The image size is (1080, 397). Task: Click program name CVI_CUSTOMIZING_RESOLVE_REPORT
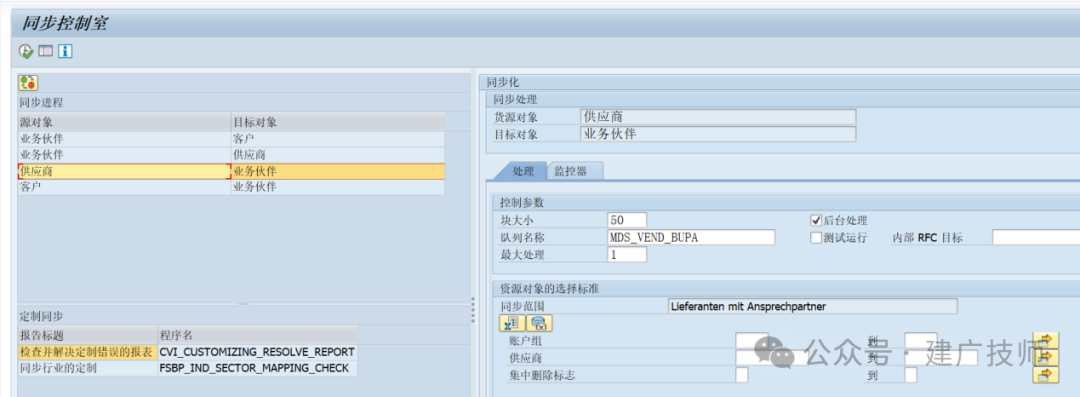click(x=257, y=352)
